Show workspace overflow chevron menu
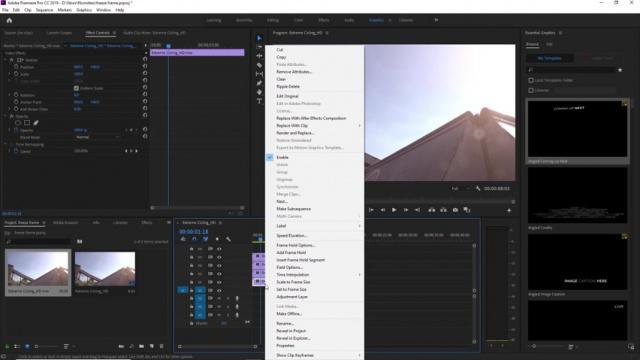Screen dimensions: 640x360 point(436,20)
